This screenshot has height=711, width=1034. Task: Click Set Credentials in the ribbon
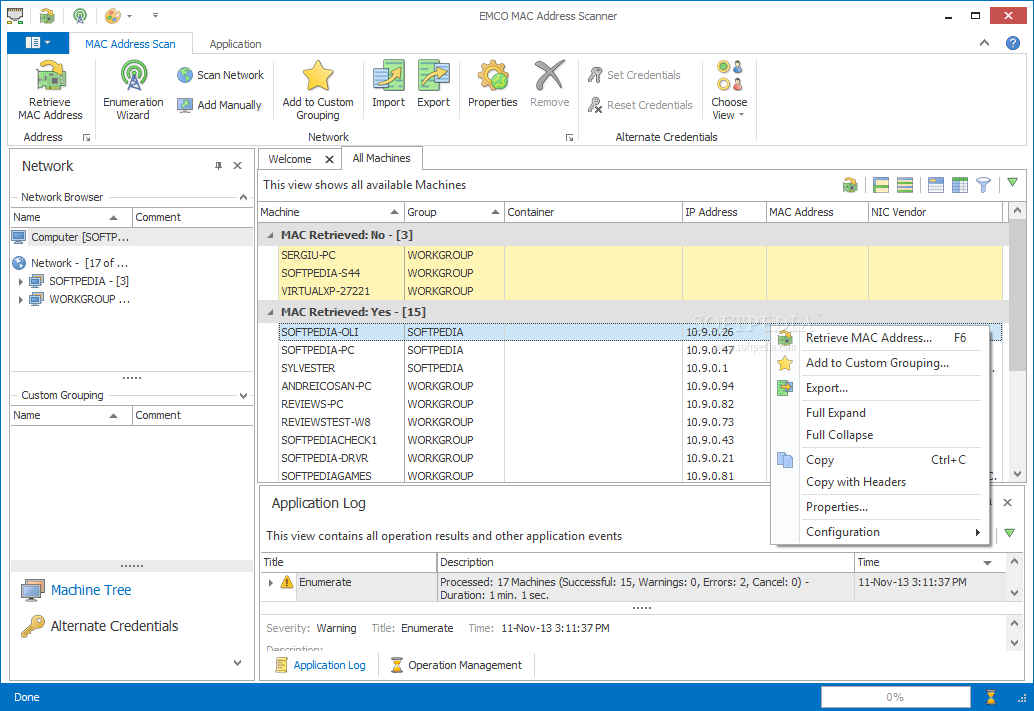pos(634,75)
